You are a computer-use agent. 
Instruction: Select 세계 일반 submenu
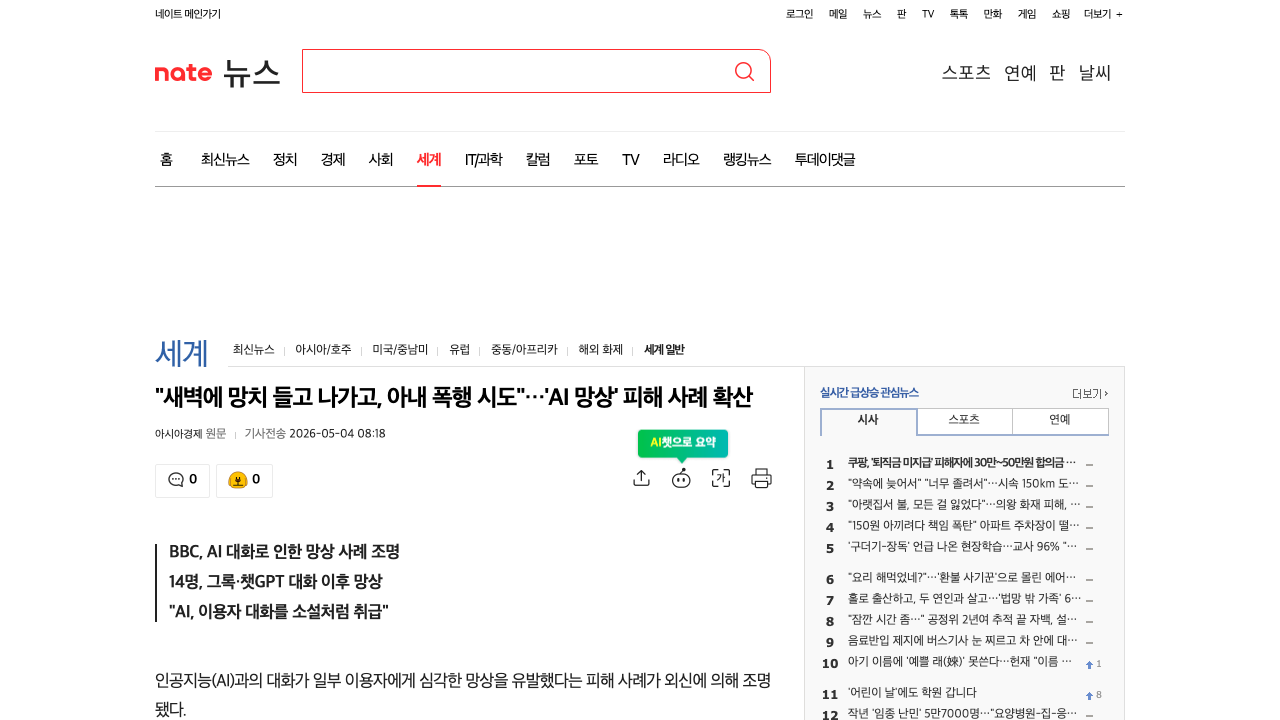tap(664, 350)
